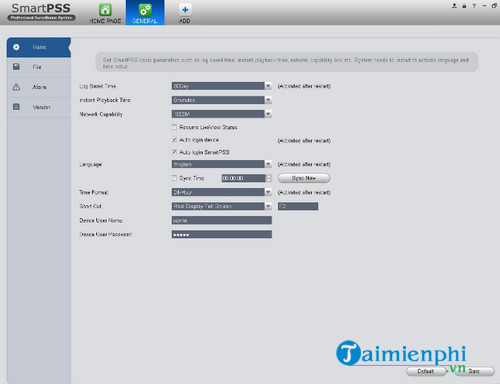Click the Short Cut label

coord(90,206)
